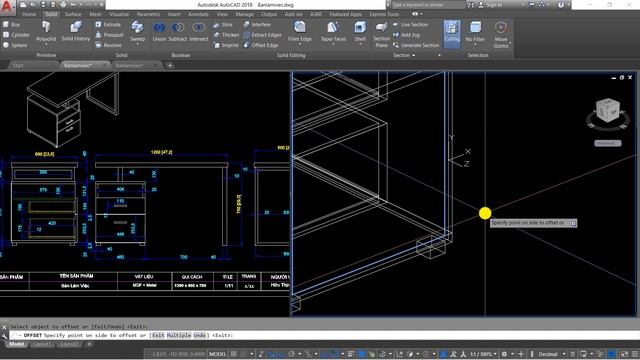Click Generate Section

tap(416, 45)
